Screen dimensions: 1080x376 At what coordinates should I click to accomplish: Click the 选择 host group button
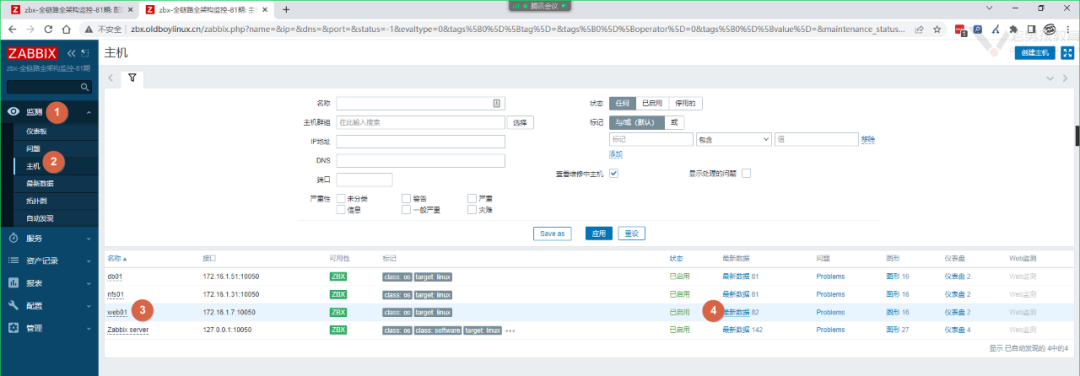click(520, 123)
